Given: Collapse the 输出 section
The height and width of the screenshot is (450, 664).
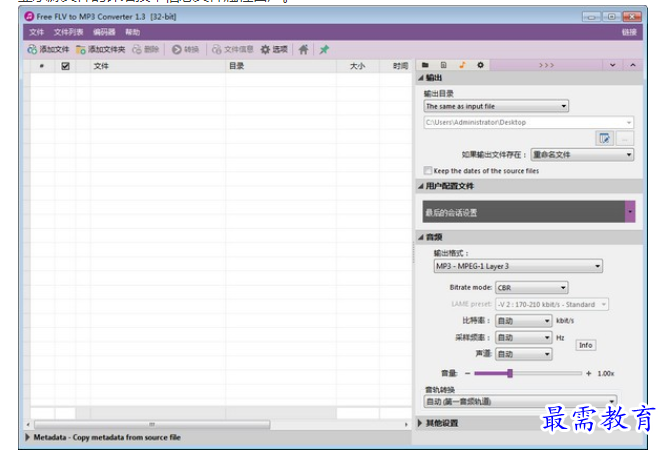Looking at the screenshot, I should click(421, 78).
